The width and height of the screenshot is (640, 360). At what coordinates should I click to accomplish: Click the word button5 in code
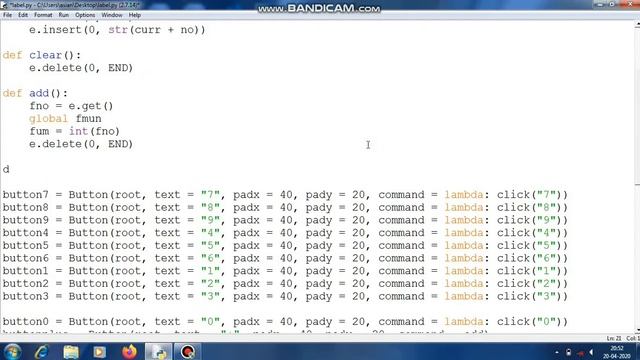click(25, 245)
